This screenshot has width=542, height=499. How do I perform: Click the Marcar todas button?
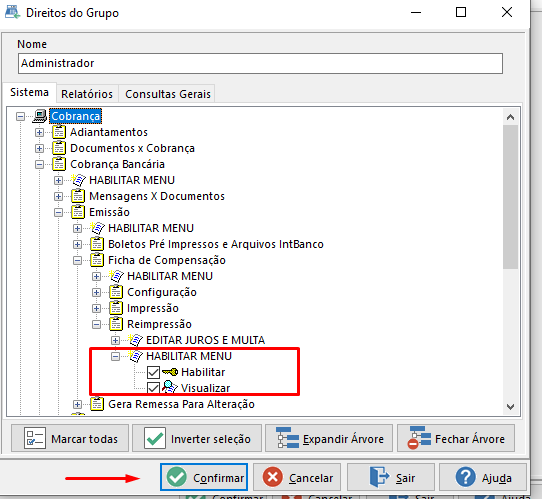click(x=70, y=438)
